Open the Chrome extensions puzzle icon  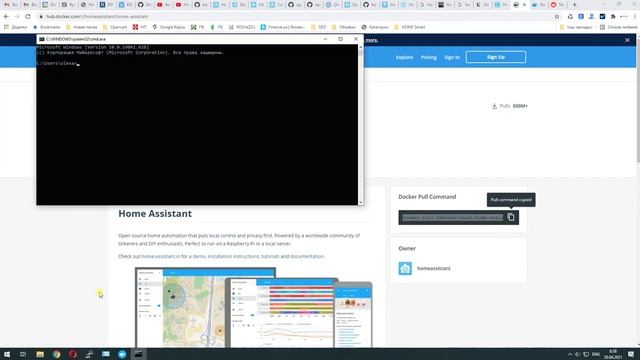tap(613, 16)
